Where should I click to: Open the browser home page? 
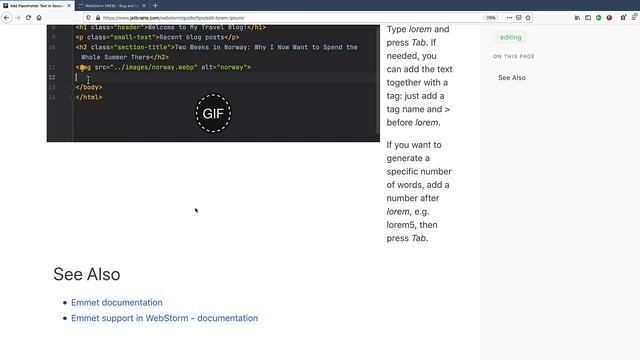coord(39,18)
